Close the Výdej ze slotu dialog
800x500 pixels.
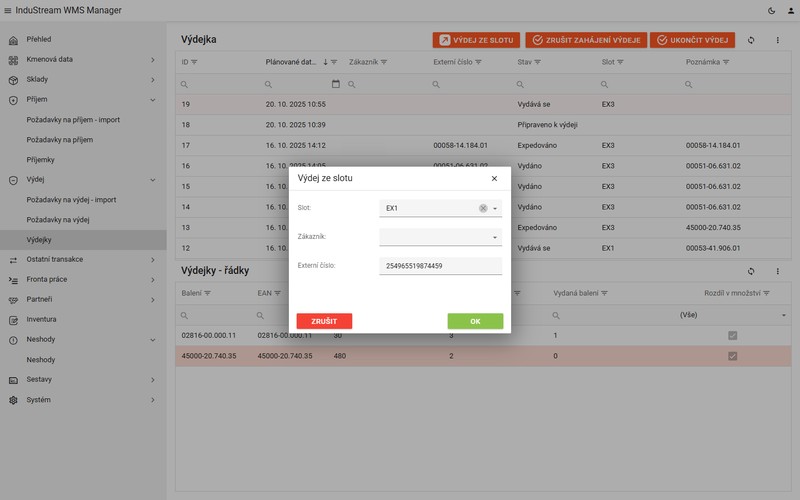point(494,179)
